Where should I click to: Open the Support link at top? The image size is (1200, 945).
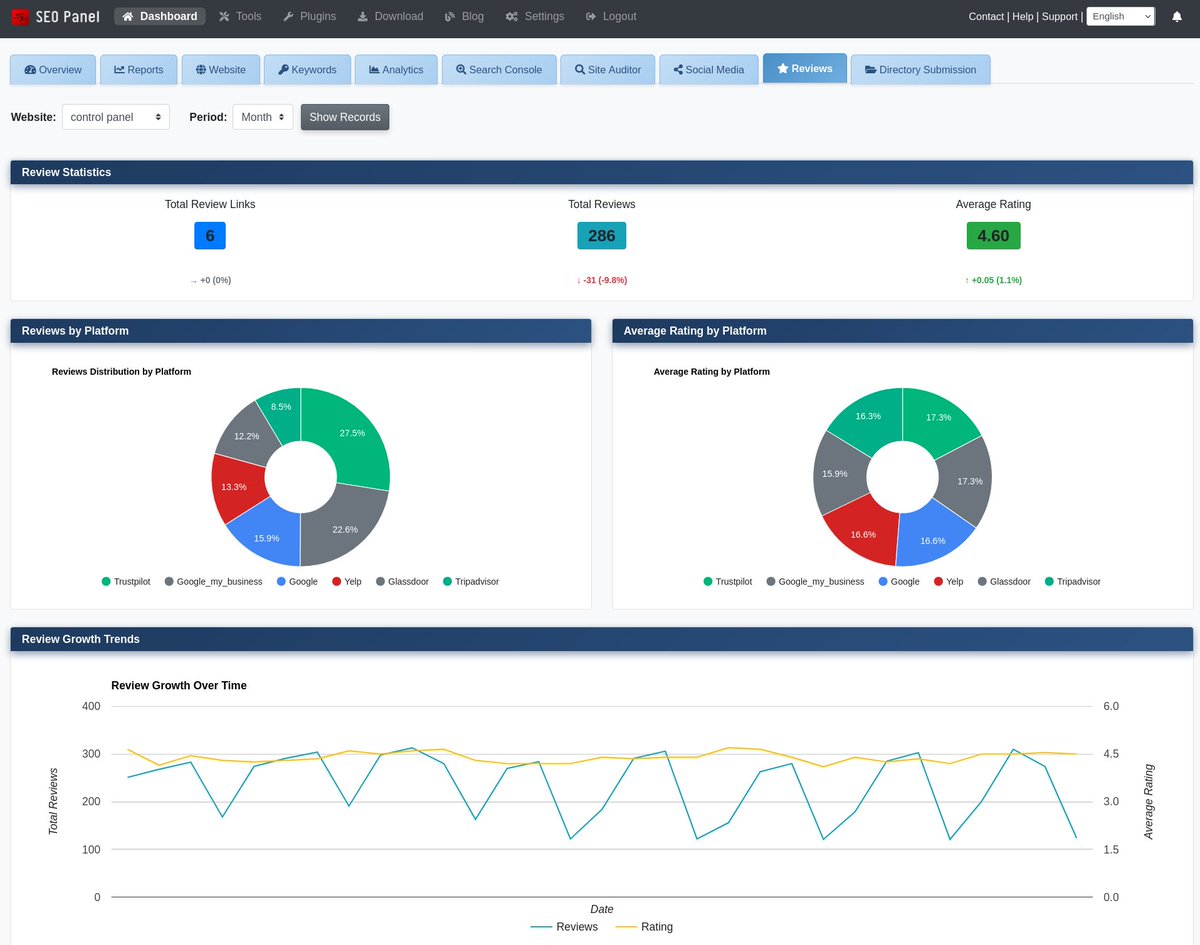(1060, 16)
